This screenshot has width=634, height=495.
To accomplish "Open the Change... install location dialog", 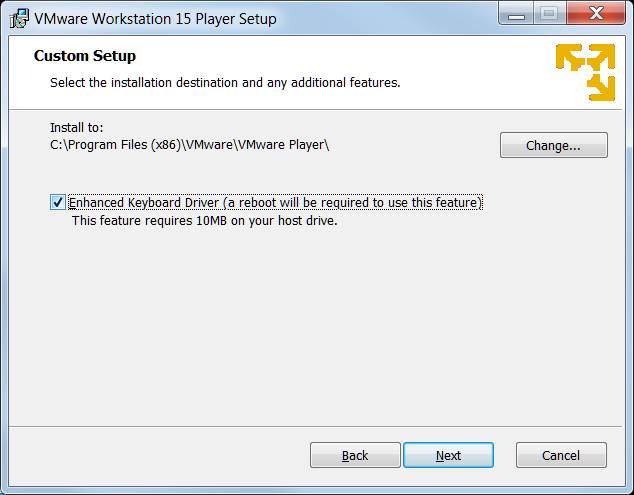I will pos(554,145).
